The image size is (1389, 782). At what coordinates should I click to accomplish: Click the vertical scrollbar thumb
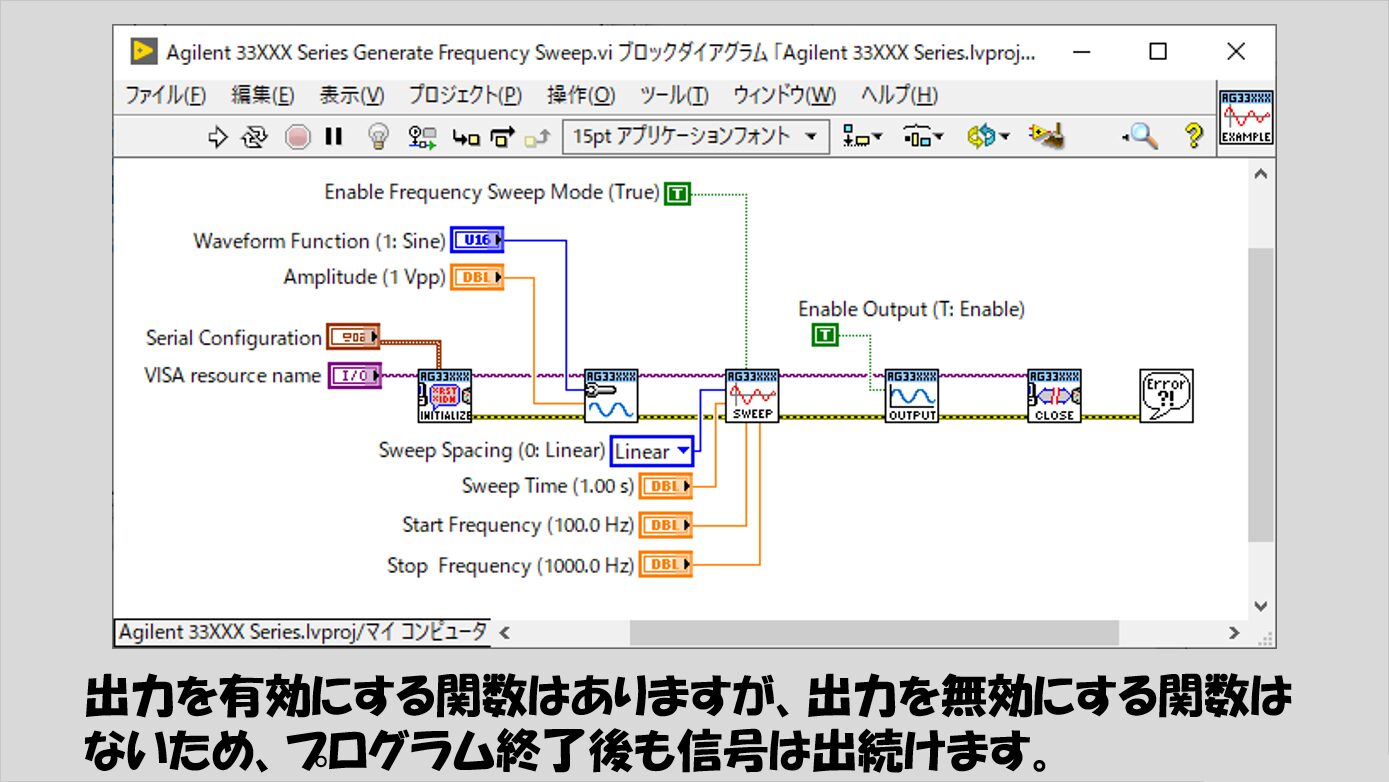click(1260, 396)
